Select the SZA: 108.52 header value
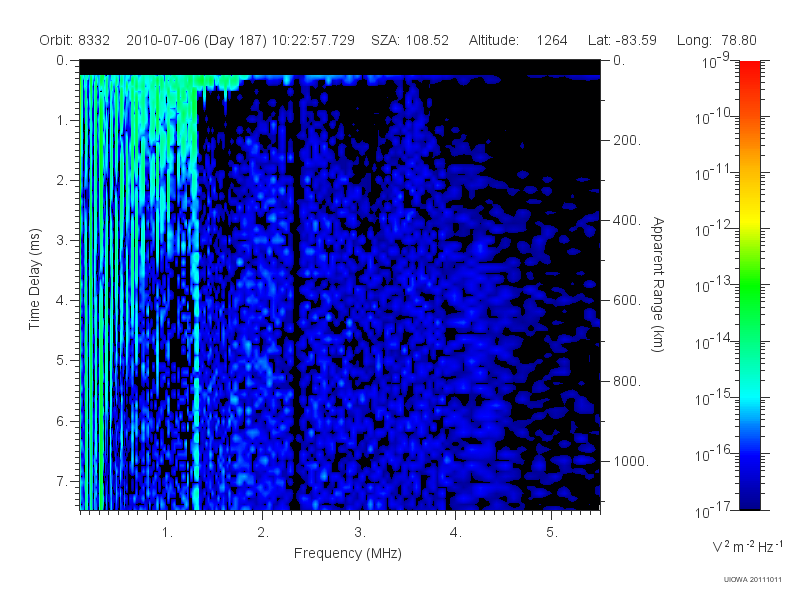The width and height of the screenshot is (800, 600). pos(410,40)
